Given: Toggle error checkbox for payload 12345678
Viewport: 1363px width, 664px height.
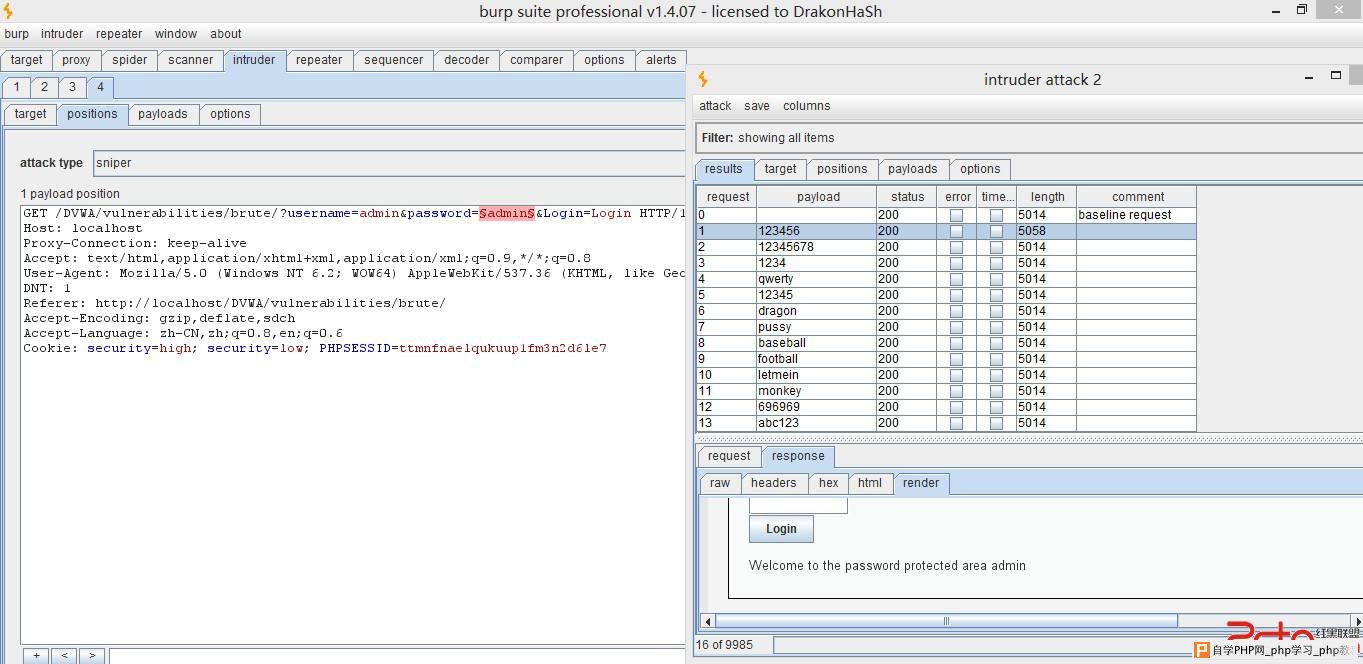Looking at the screenshot, I should [957, 247].
